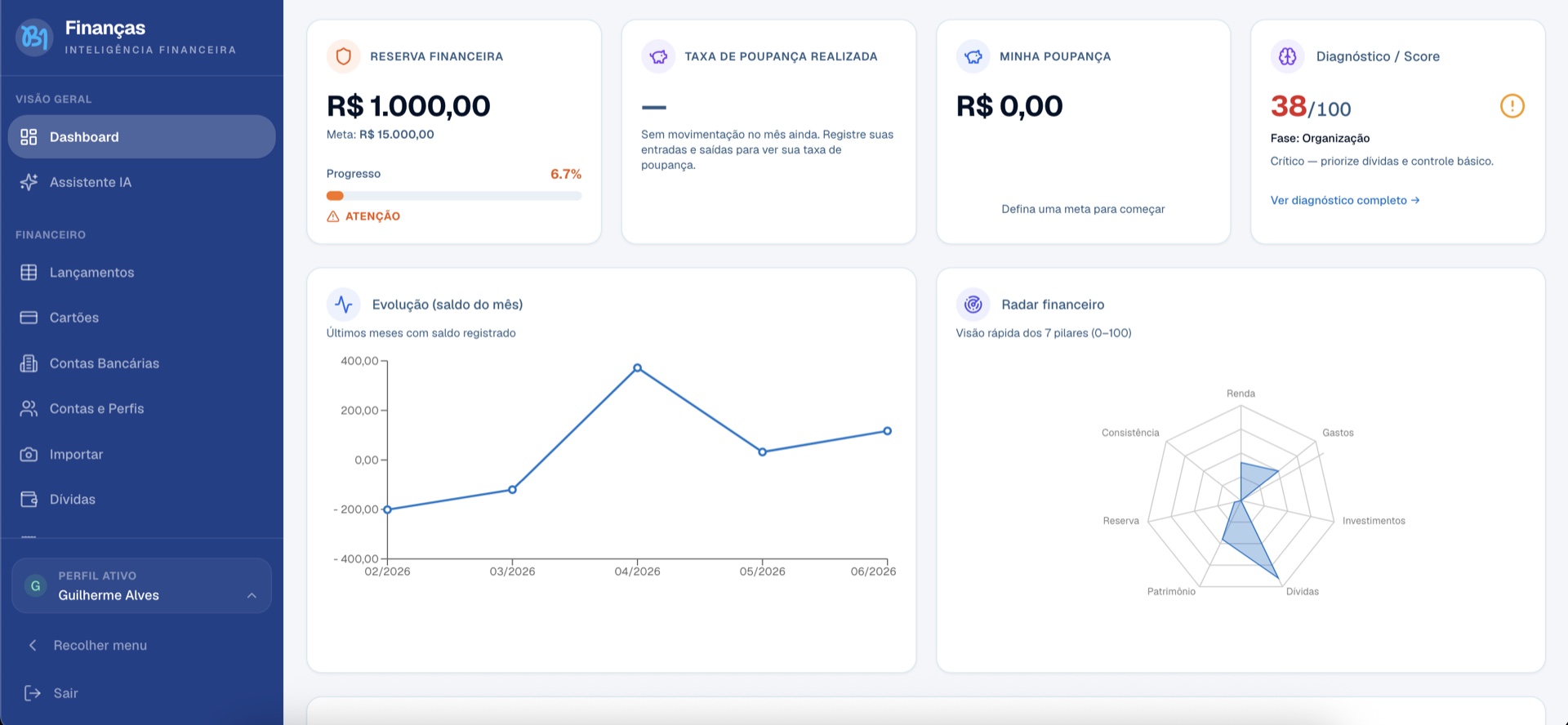The width and height of the screenshot is (1568, 725).
Task: Click the Sair logout arrow icon
Action: point(33,693)
